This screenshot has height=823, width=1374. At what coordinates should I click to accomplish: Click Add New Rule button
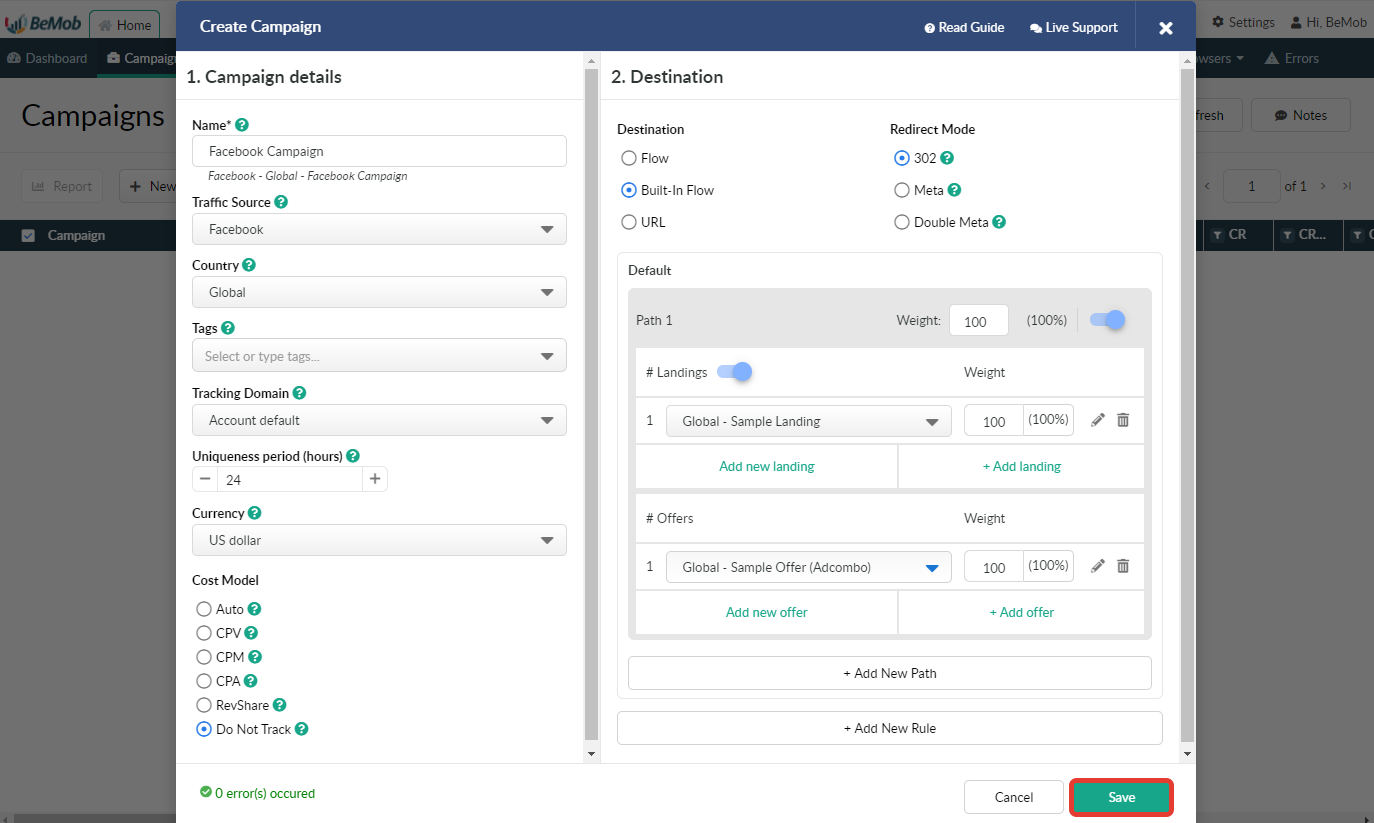pos(890,728)
